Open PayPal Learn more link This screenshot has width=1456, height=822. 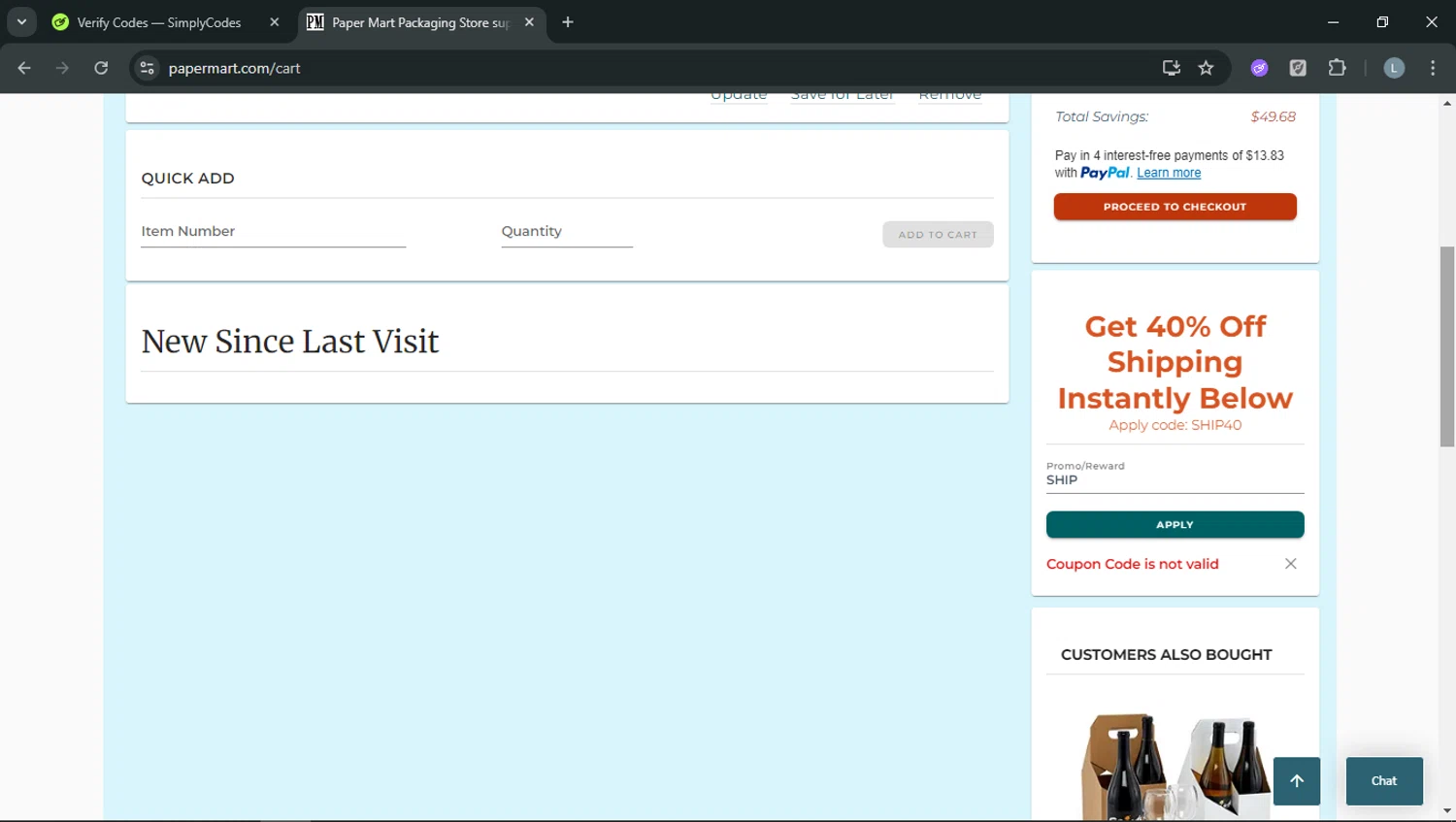1169,173
